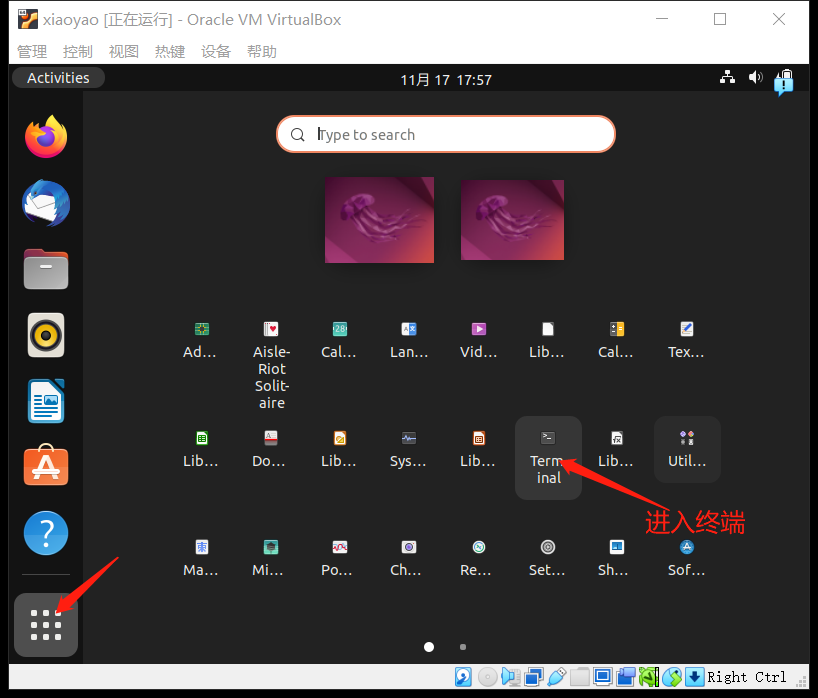This screenshot has height=698, width=818.
Task: Click the VirtualBox display status icon
Action: coord(603,677)
